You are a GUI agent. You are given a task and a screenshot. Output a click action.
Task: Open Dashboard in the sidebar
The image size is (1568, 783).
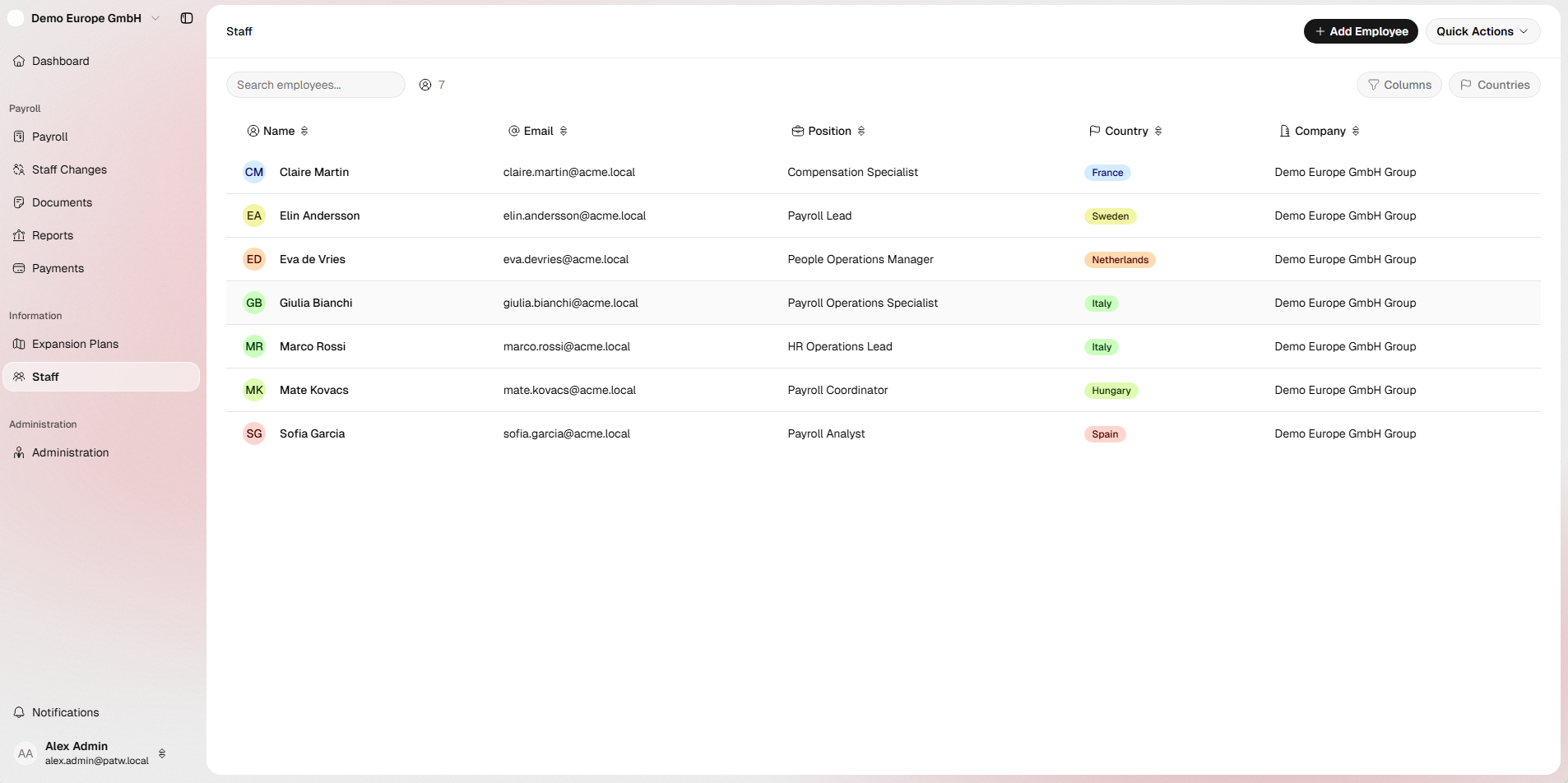pyautogui.click(x=101, y=61)
